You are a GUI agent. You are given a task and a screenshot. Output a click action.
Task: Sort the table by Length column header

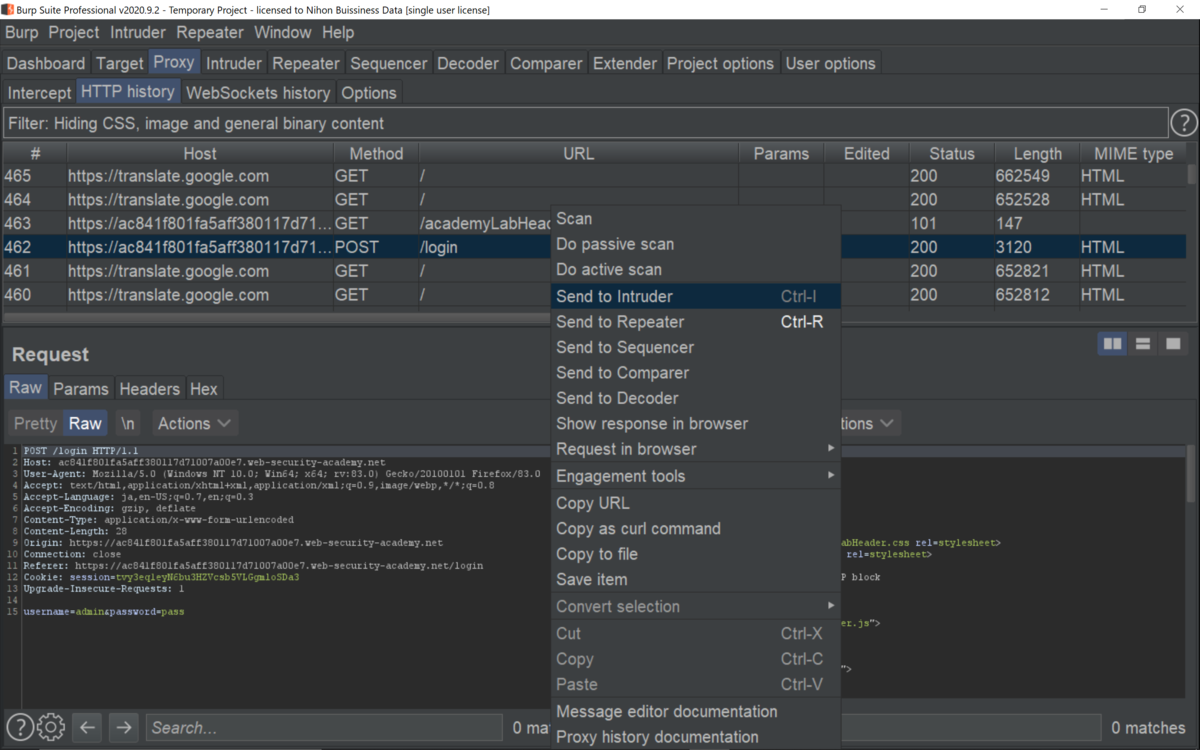coord(1037,153)
